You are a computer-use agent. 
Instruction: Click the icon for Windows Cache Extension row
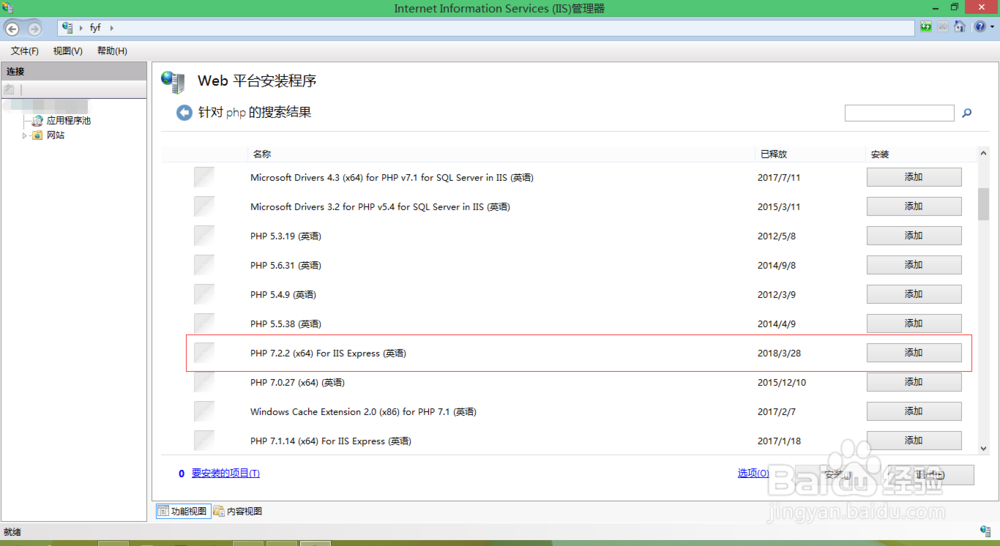[x=204, y=411]
